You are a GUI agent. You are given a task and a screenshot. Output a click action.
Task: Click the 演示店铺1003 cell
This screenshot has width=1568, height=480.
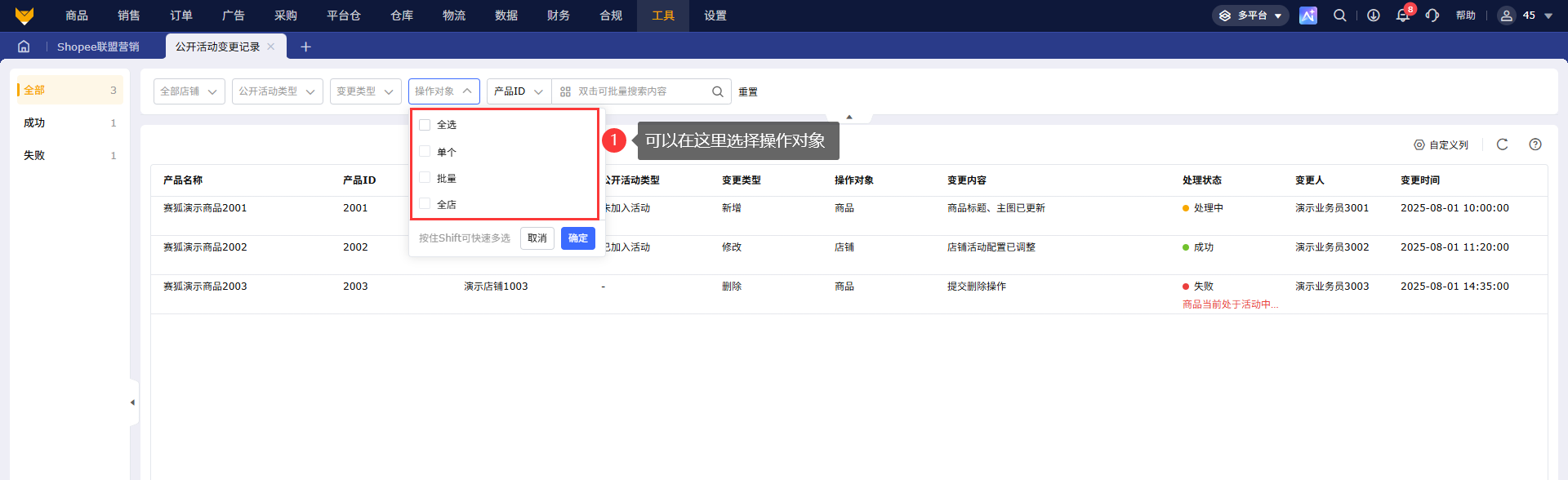coord(496,287)
